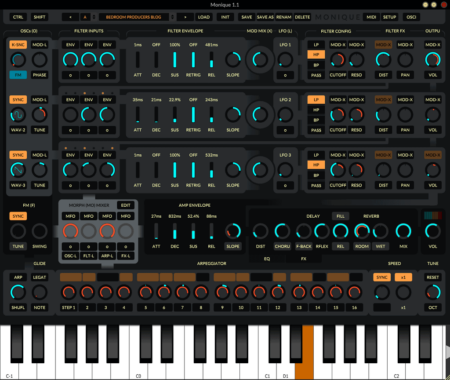Click the OCT tune knob
The width and height of the screenshot is (450, 380).
pyautogui.click(x=433, y=292)
